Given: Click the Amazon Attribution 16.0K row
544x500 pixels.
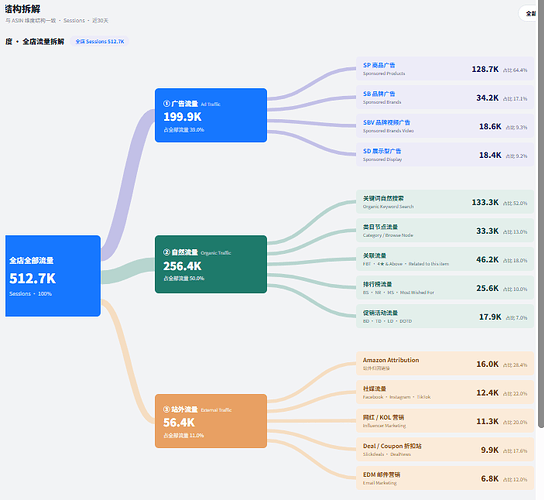Looking at the screenshot, I should click(x=445, y=364).
